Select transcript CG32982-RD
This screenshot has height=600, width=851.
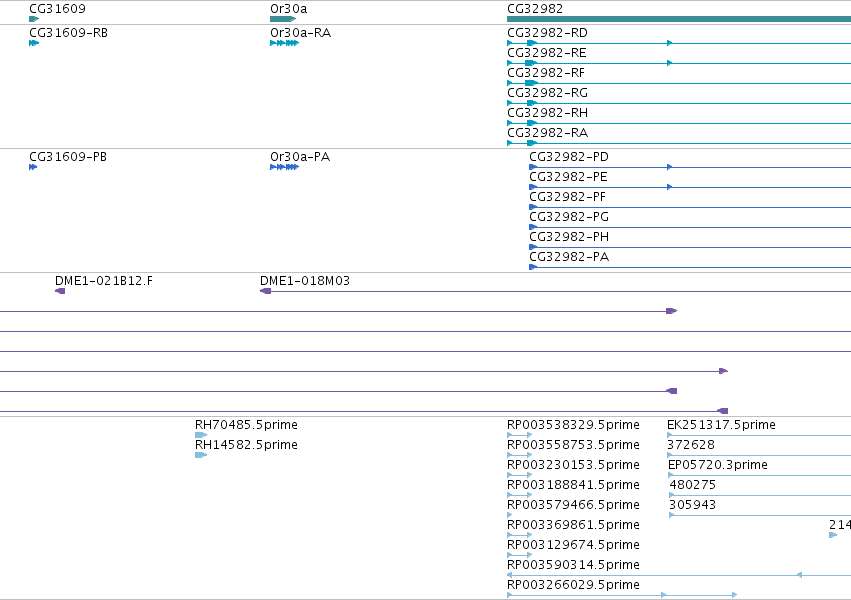547,33
